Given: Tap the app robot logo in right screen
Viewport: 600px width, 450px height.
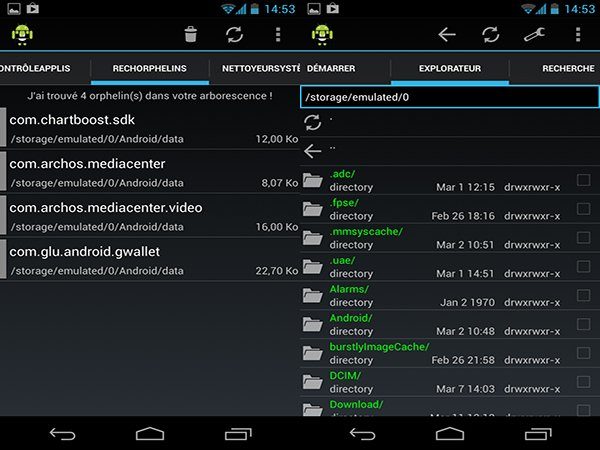Looking at the screenshot, I should pos(322,35).
